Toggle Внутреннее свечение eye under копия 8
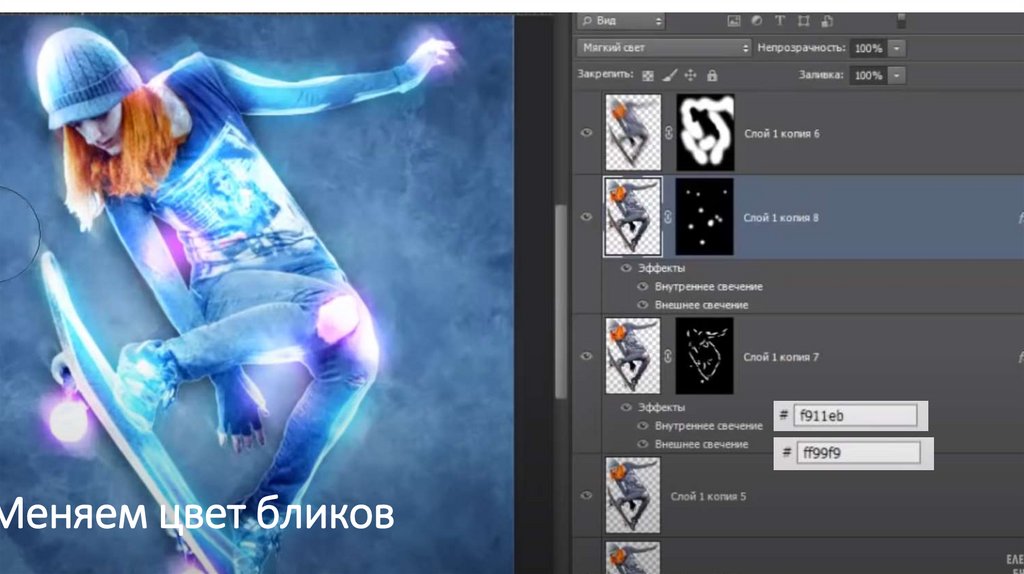The image size is (1024, 574). point(643,286)
